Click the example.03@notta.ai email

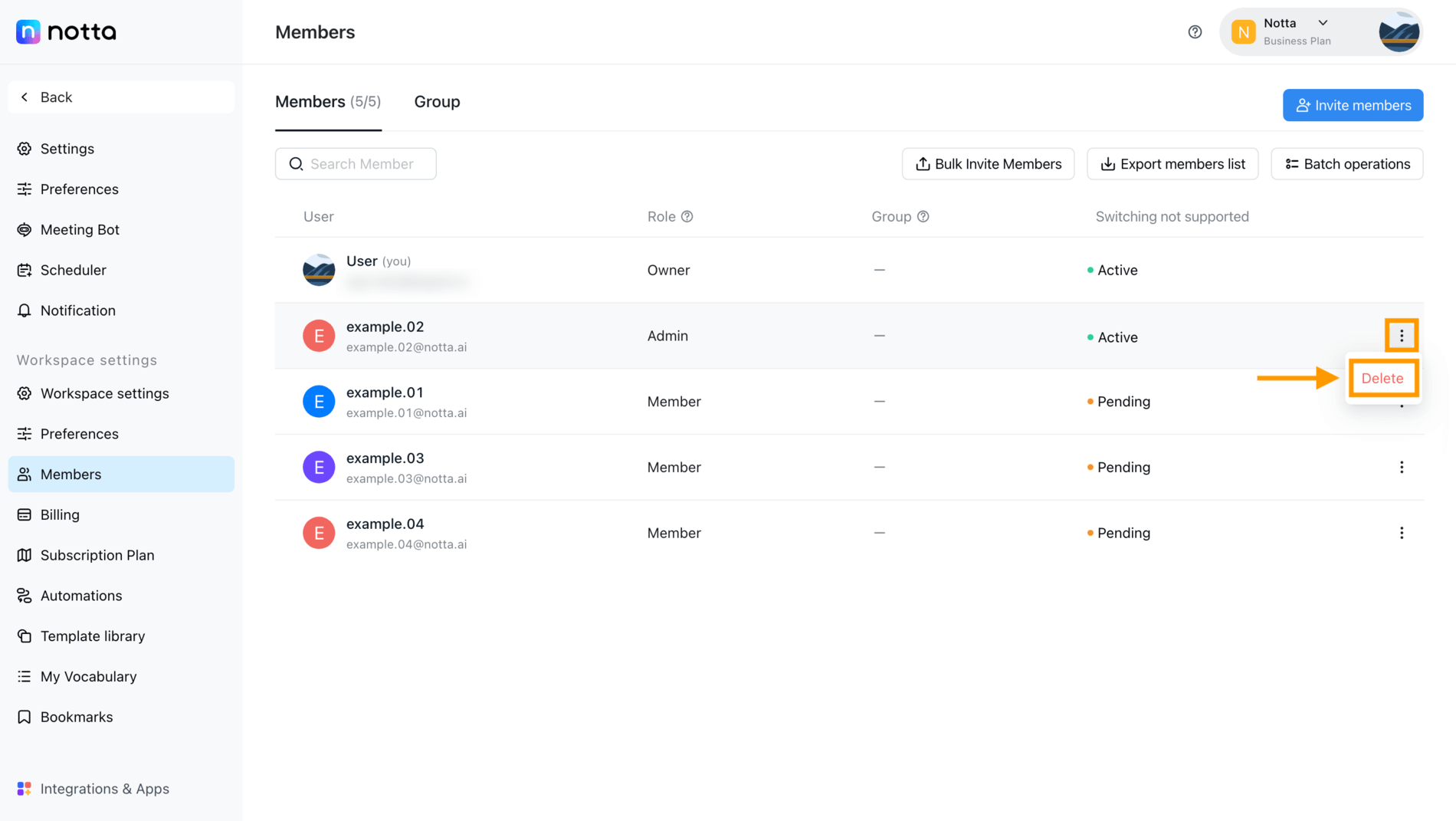[x=406, y=479]
